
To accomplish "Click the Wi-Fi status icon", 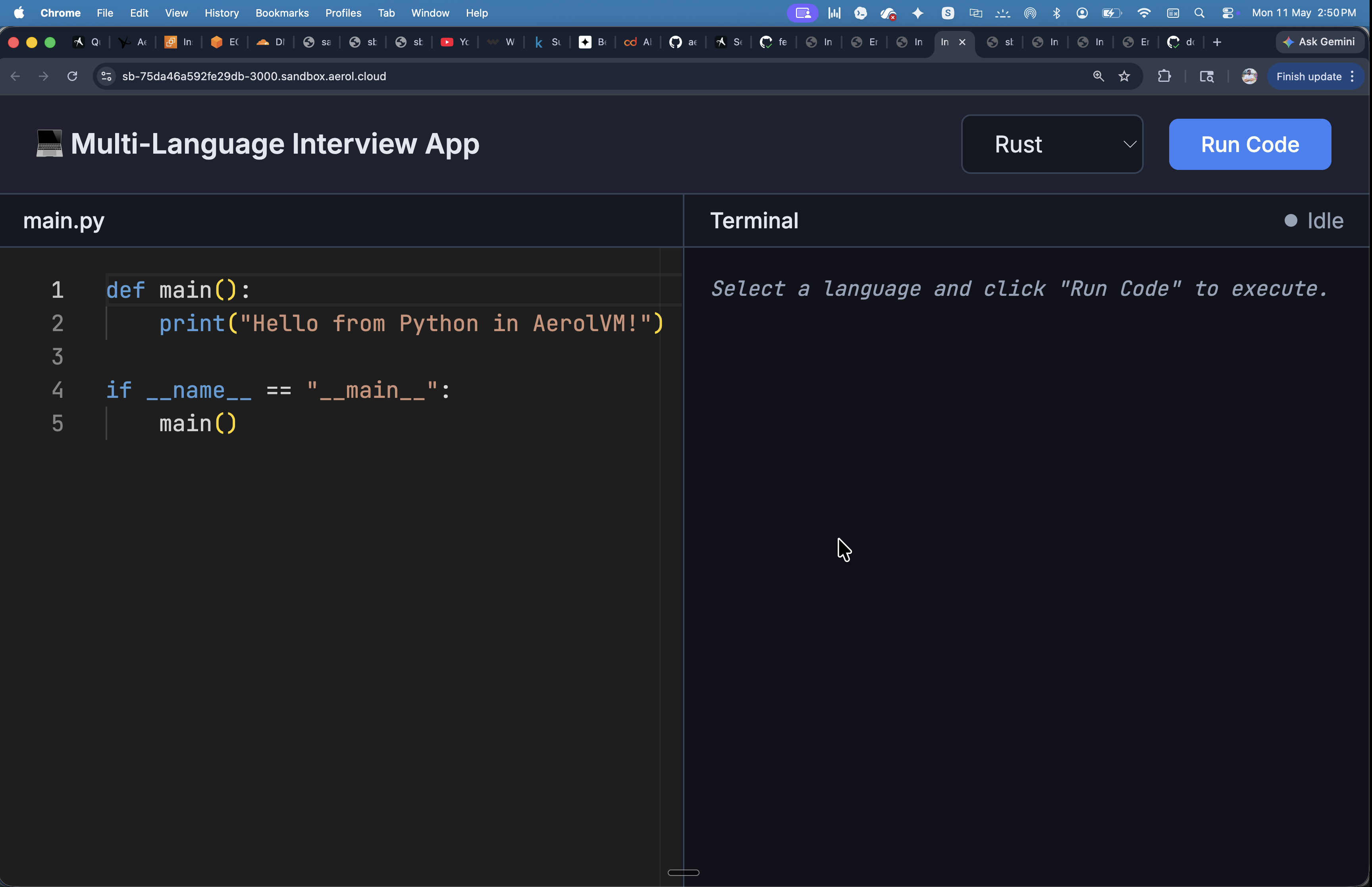I will 1144,13.
